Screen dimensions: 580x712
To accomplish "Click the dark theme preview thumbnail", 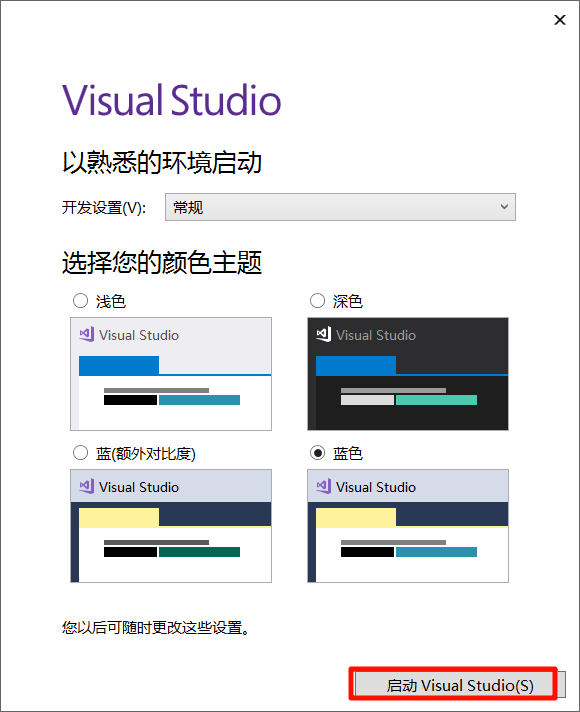I will [x=408, y=374].
